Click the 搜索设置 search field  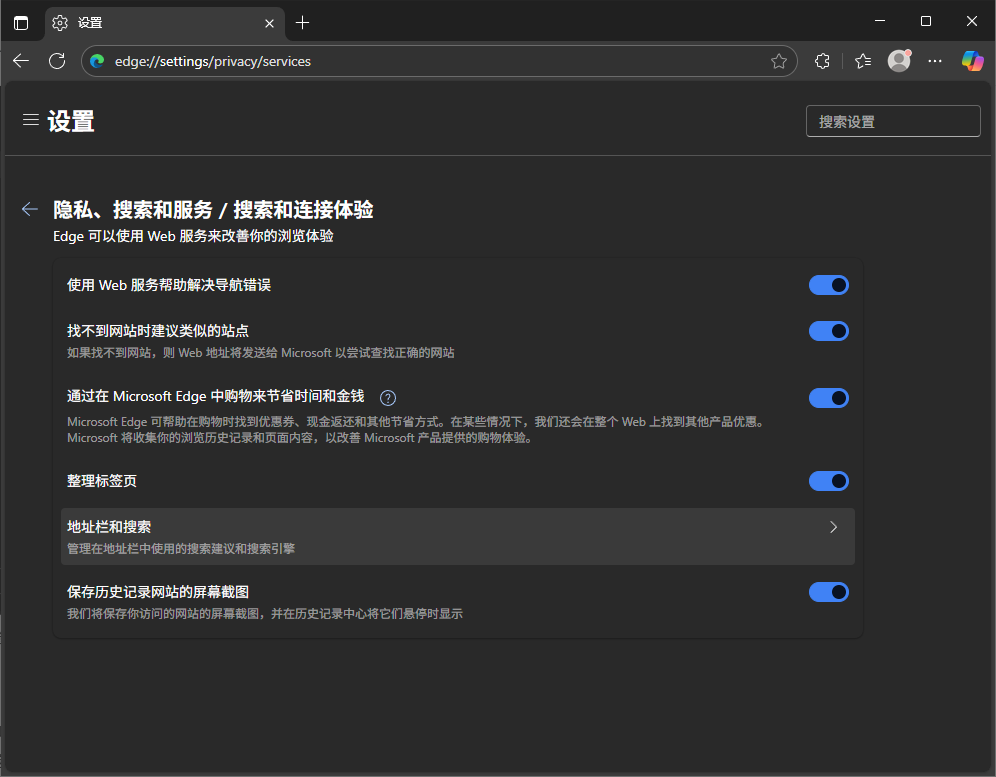[892, 120]
